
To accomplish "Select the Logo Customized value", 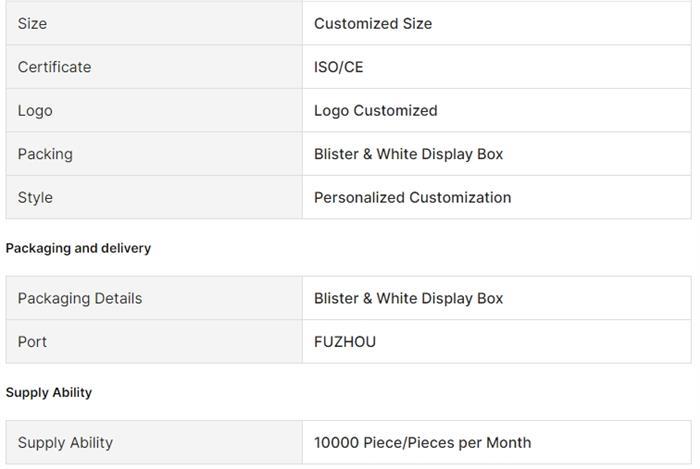I will (x=375, y=110).
